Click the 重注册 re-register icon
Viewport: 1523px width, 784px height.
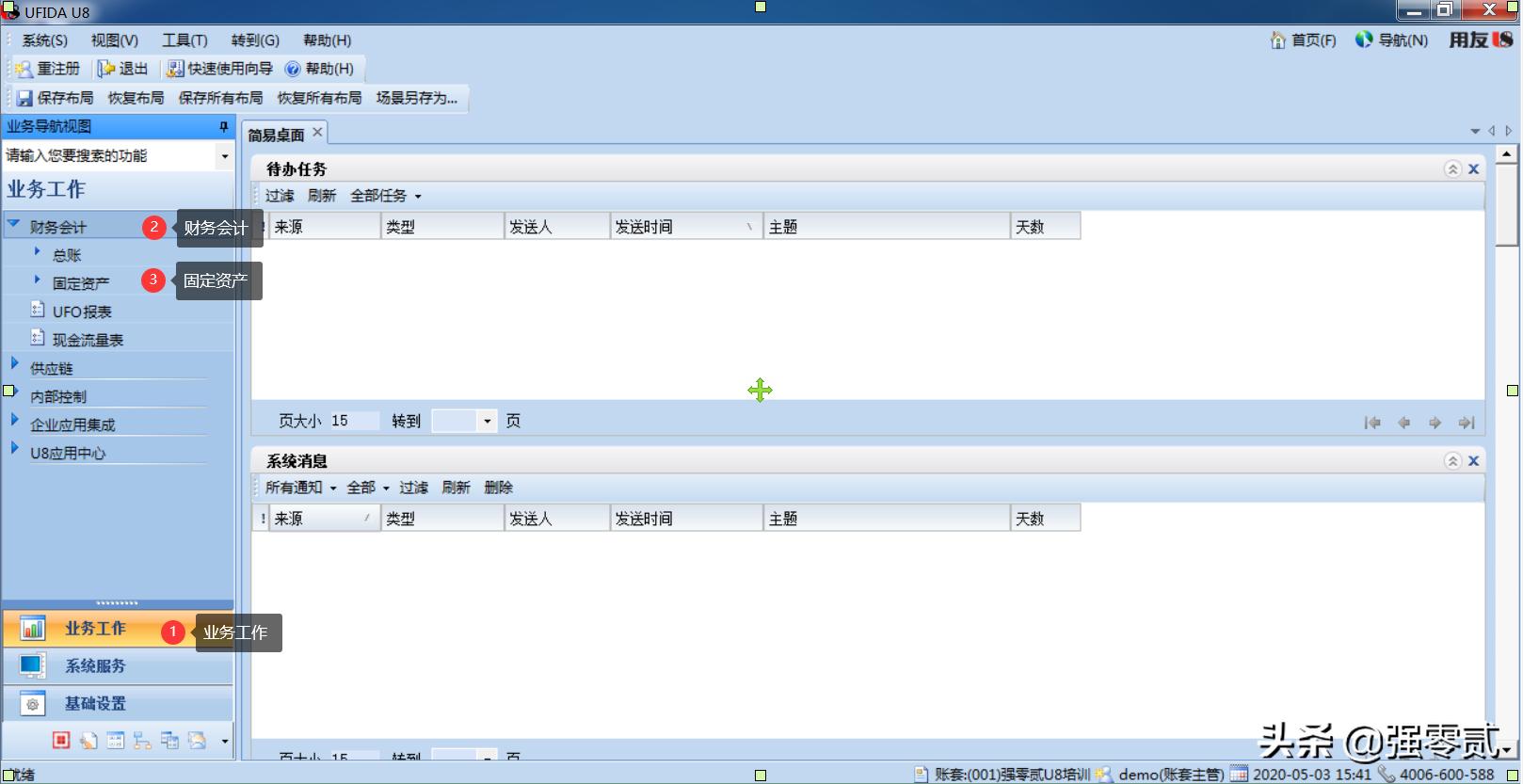pyautogui.click(x=24, y=69)
